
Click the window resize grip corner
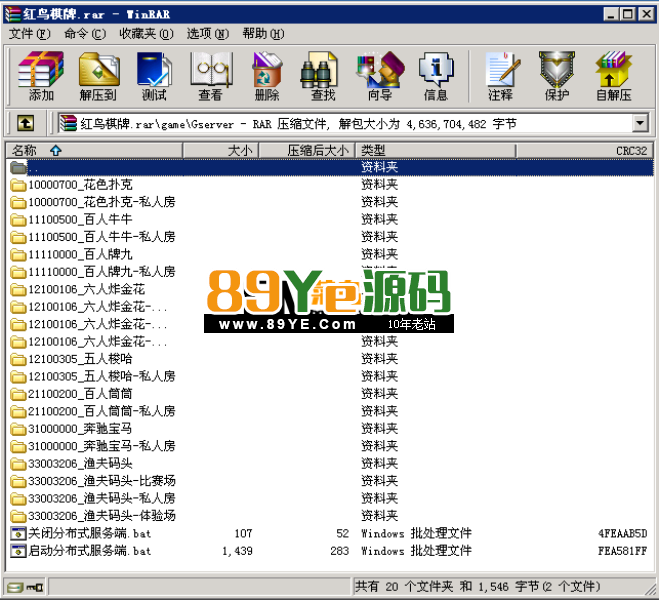pos(650,588)
